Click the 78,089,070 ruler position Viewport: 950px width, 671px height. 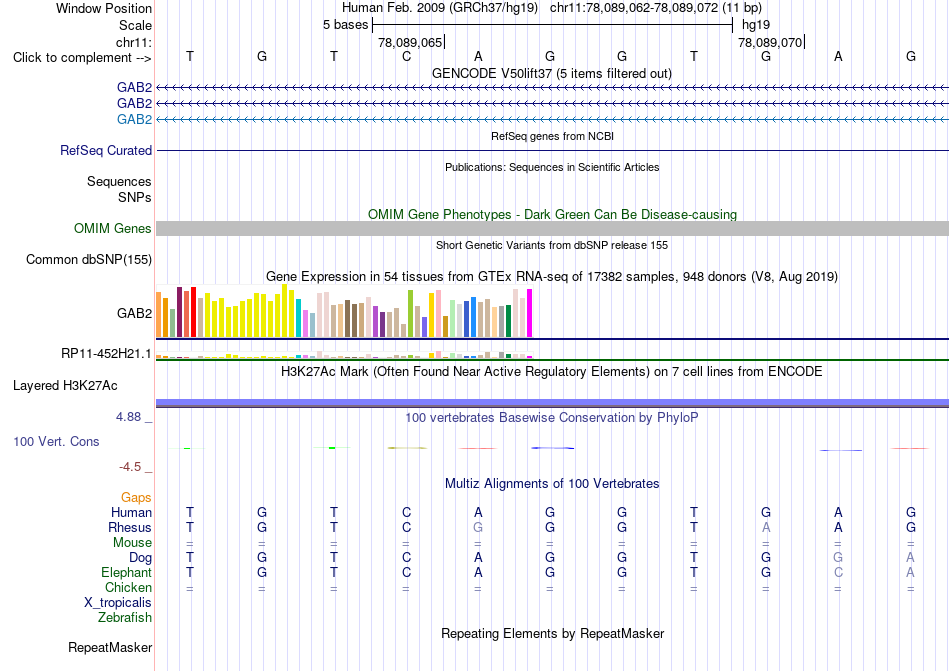[x=770, y=42]
